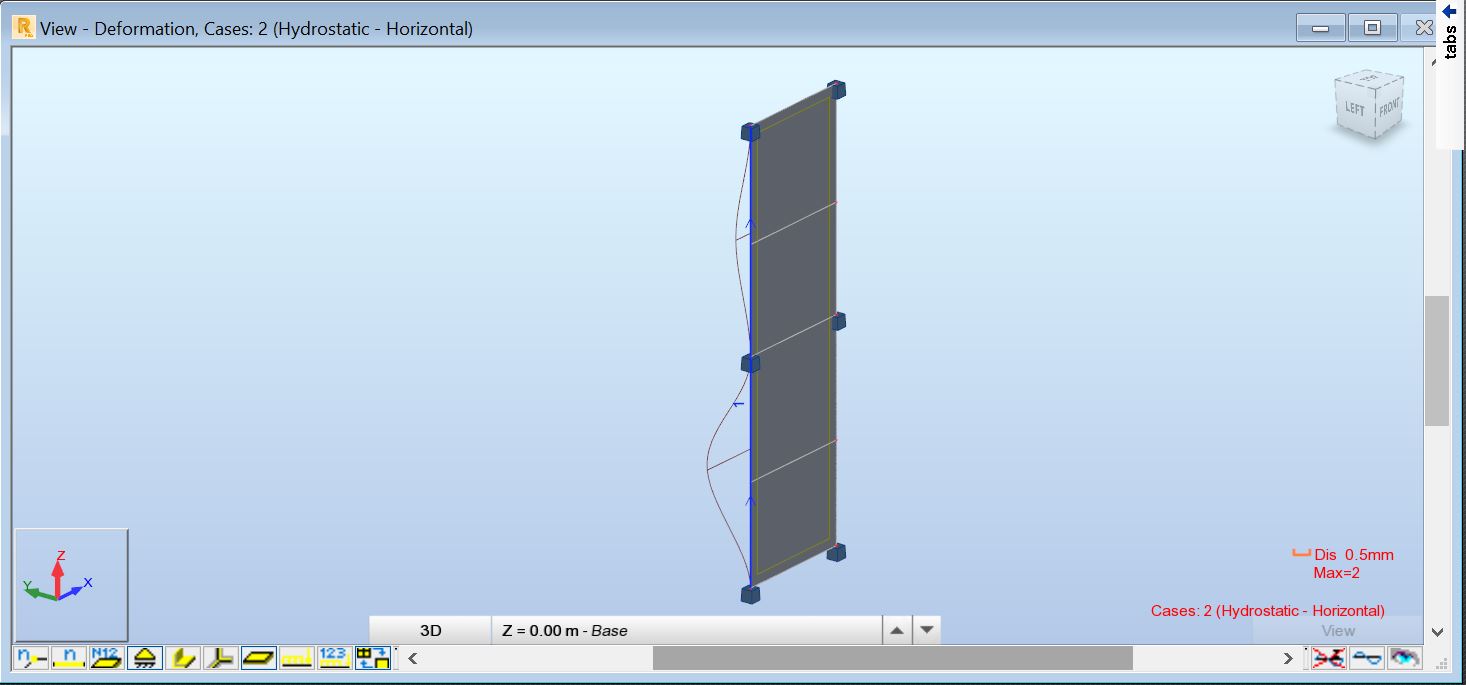1466x685 pixels.
Task: Click the horizontal scrollbar right arrow
Action: tap(1288, 658)
